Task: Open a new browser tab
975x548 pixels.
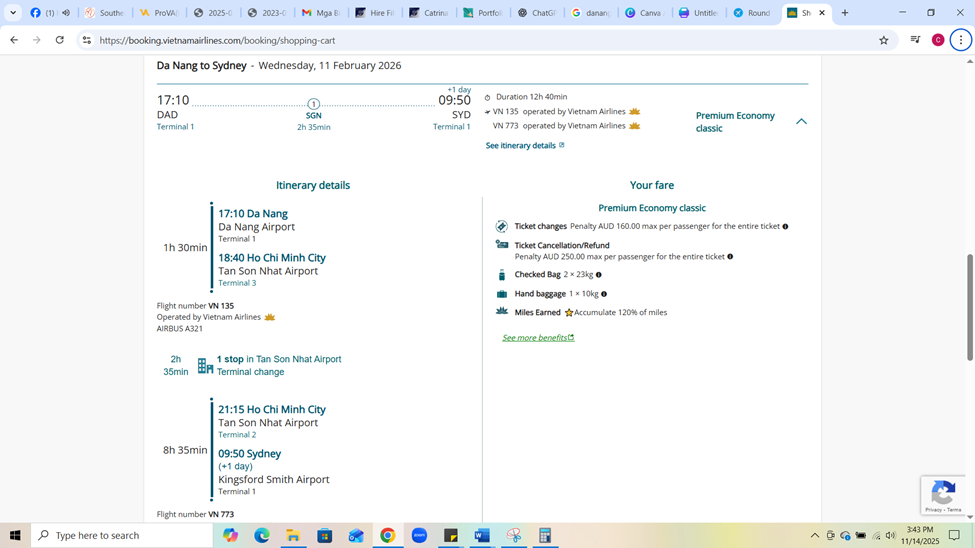Action: coord(844,12)
